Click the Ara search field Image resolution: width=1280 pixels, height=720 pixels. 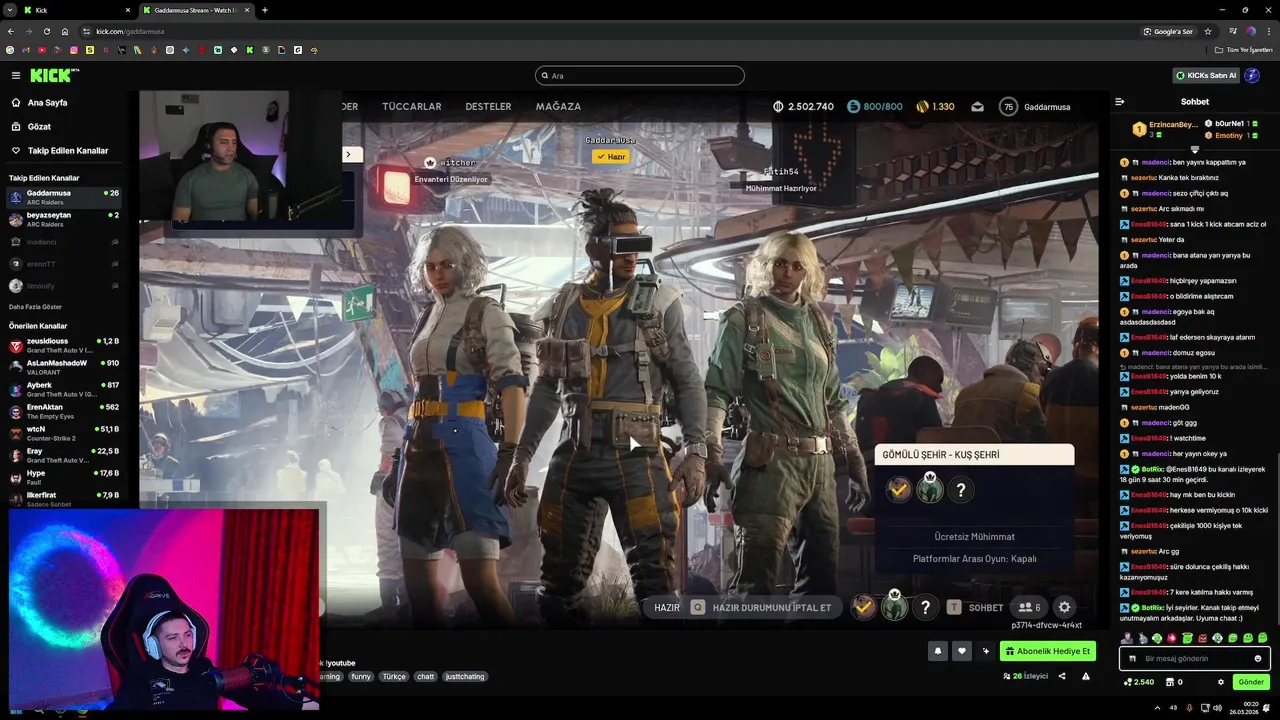pos(640,75)
